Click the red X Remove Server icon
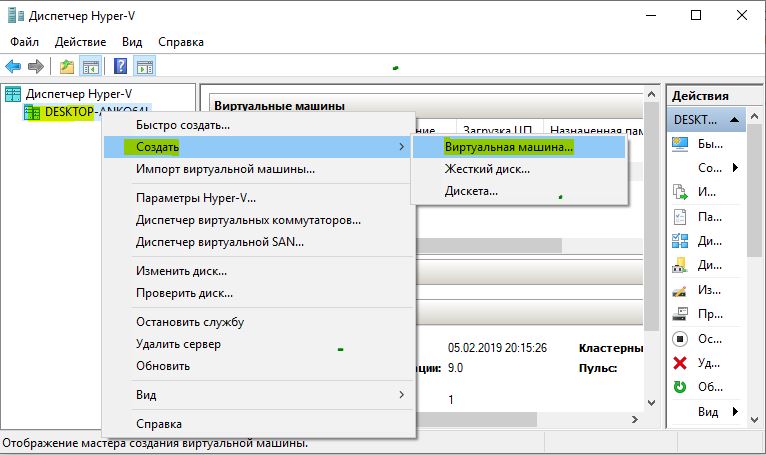 [680, 363]
